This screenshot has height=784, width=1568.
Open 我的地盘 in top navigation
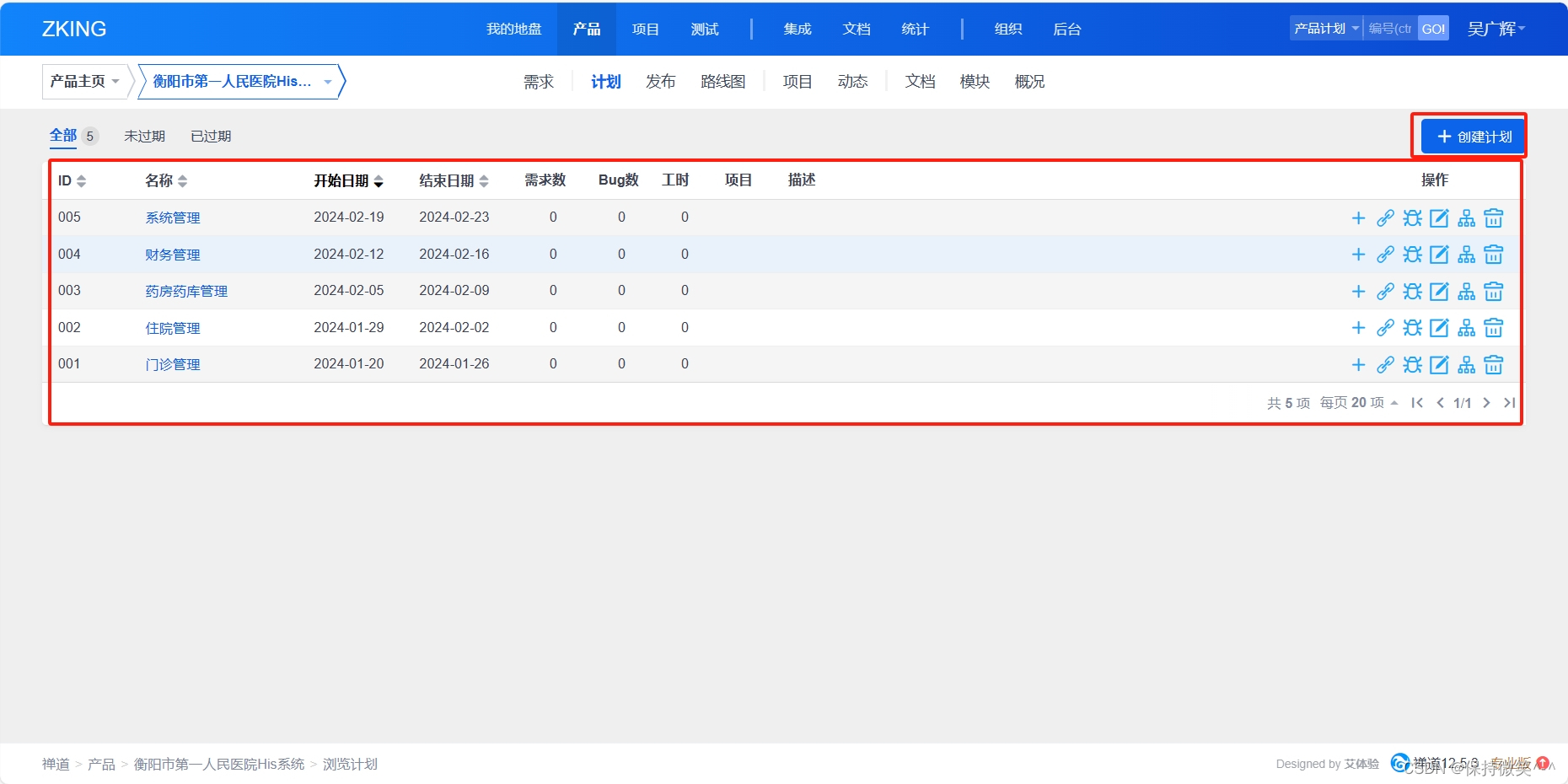pos(513,29)
